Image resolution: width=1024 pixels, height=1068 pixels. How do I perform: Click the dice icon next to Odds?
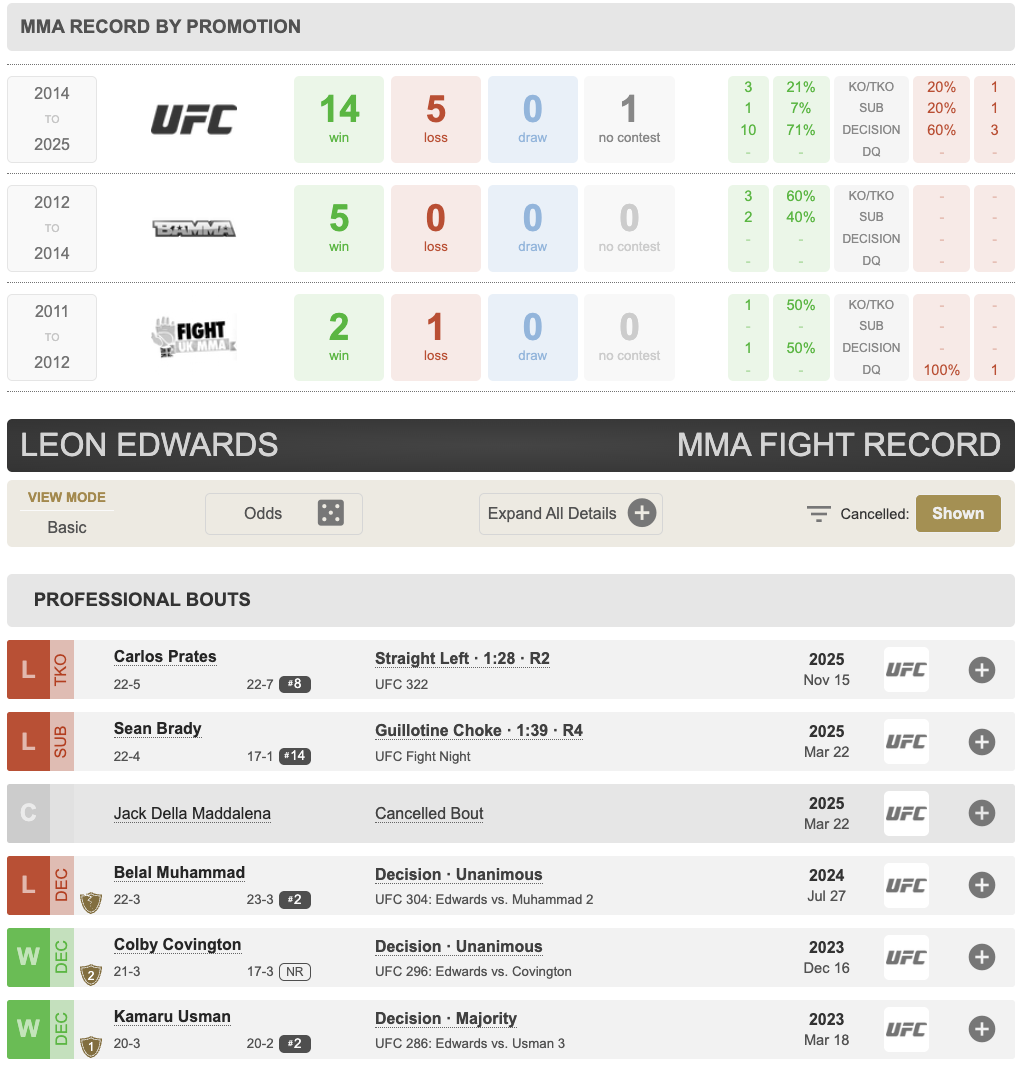pyautogui.click(x=331, y=514)
